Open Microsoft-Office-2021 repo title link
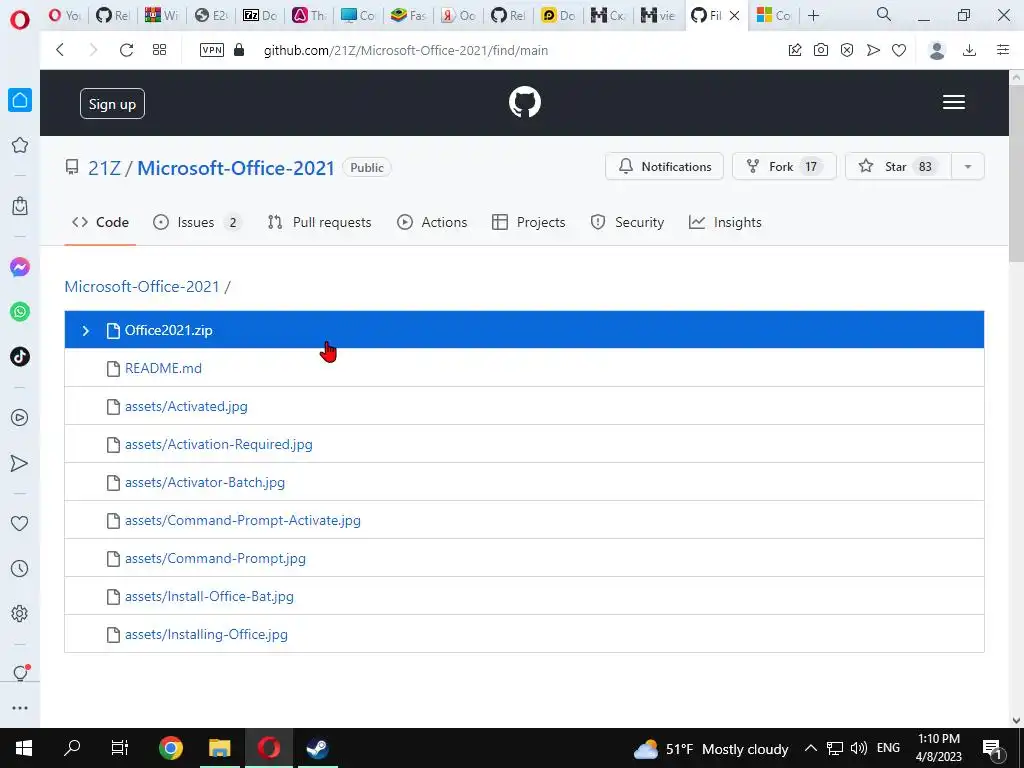The image size is (1024, 768). pos(236,168)
